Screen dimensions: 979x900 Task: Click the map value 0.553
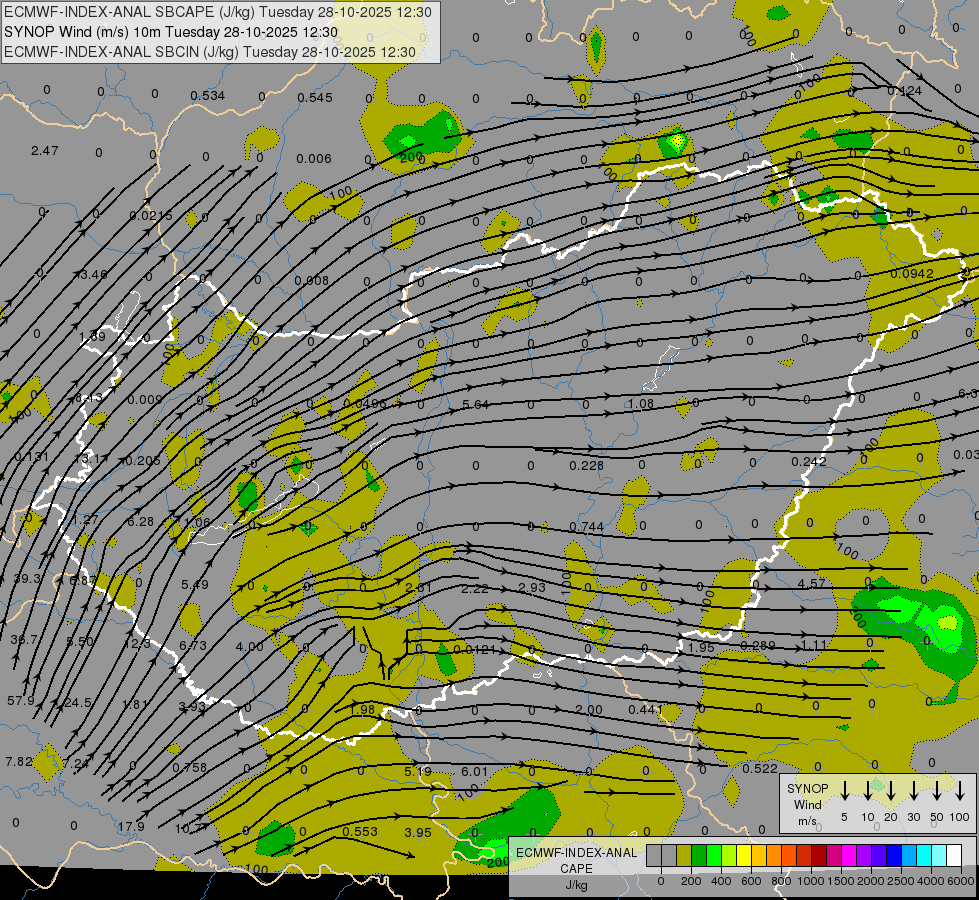pos(360,831)
